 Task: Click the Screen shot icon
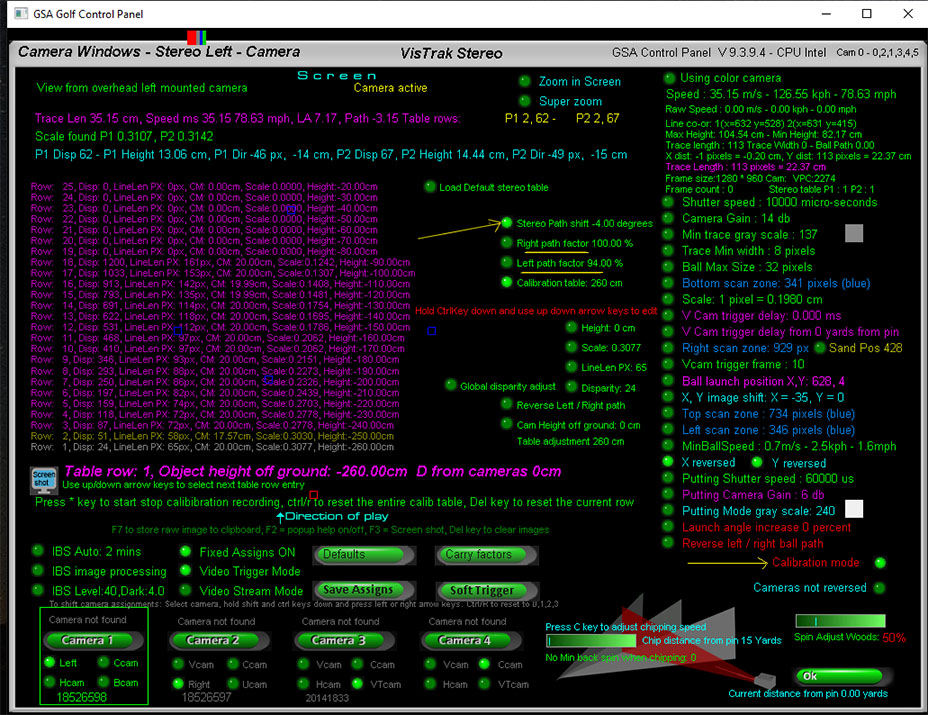[x=44, y=479]
